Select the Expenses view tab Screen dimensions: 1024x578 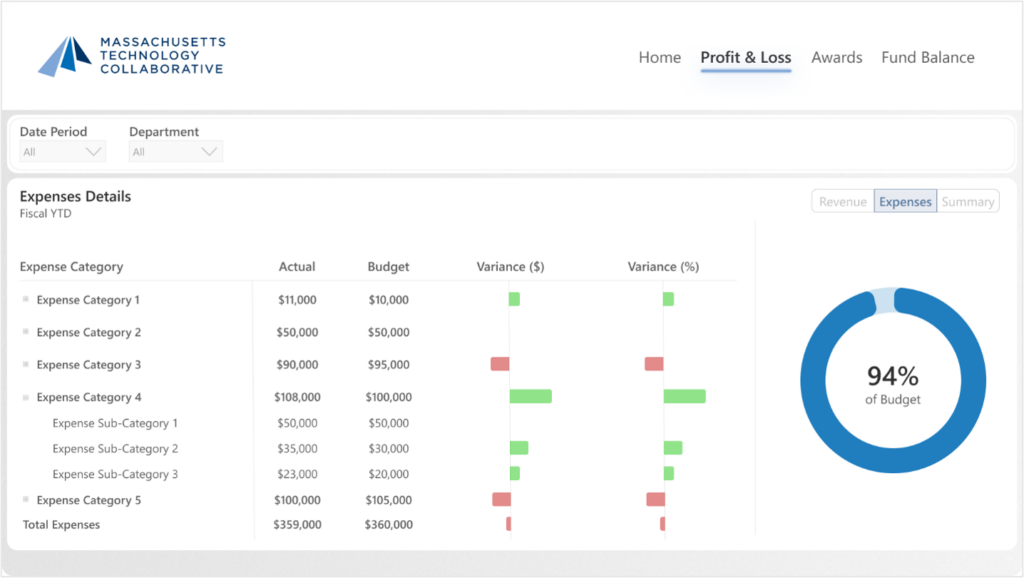pos(905,202)
